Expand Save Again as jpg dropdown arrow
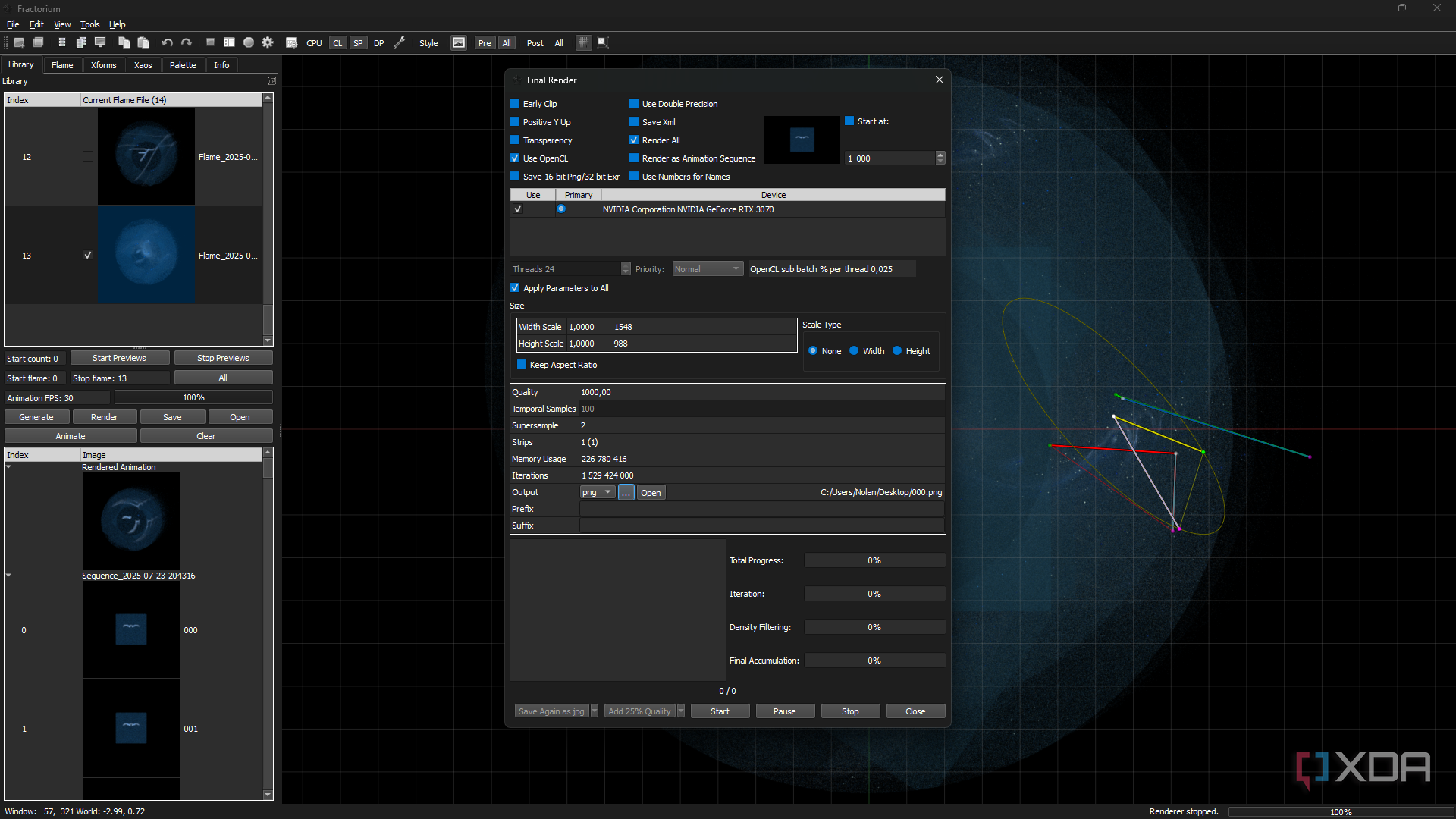1456x819 pixels. point(595,711)
